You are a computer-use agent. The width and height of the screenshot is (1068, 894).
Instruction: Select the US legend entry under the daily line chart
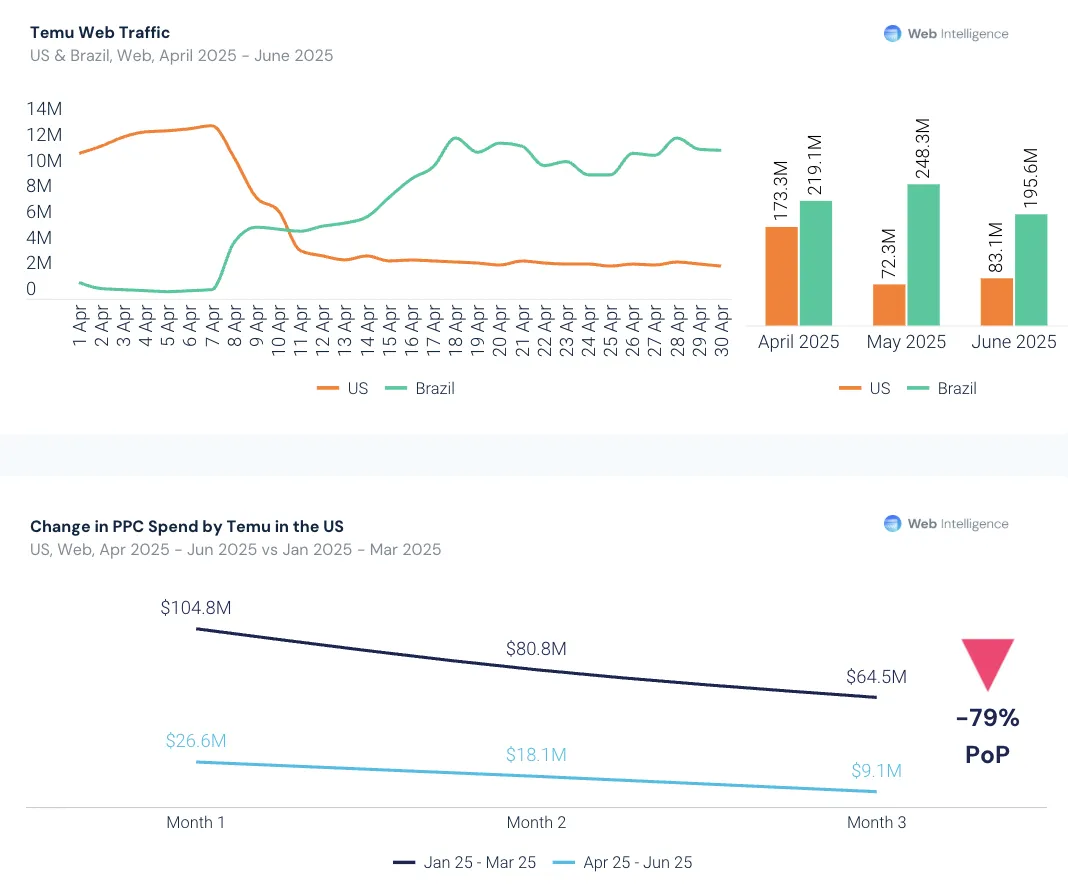(343, 388)
